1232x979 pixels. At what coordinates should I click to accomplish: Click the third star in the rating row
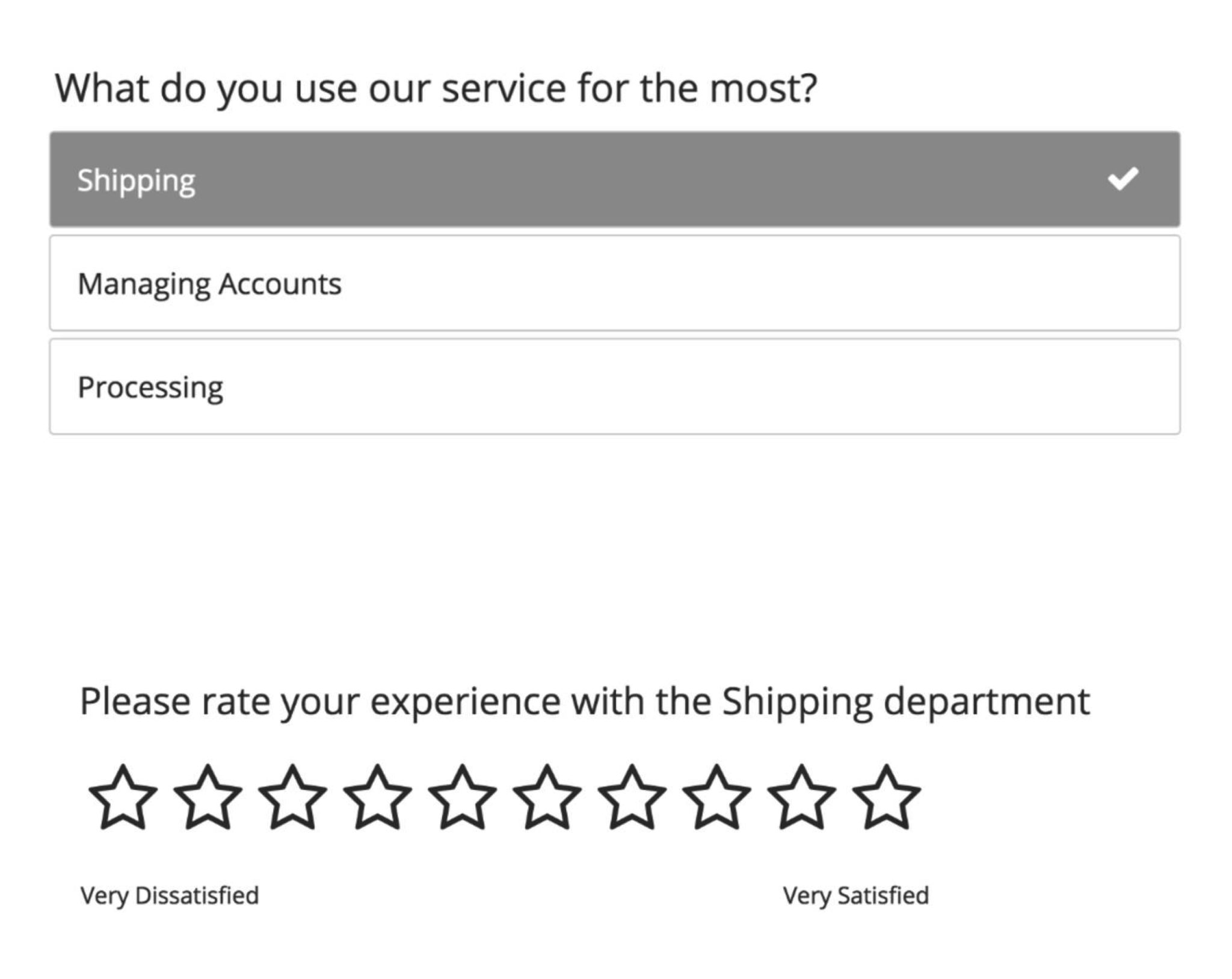pyautogui.click(x=292, y=798)
